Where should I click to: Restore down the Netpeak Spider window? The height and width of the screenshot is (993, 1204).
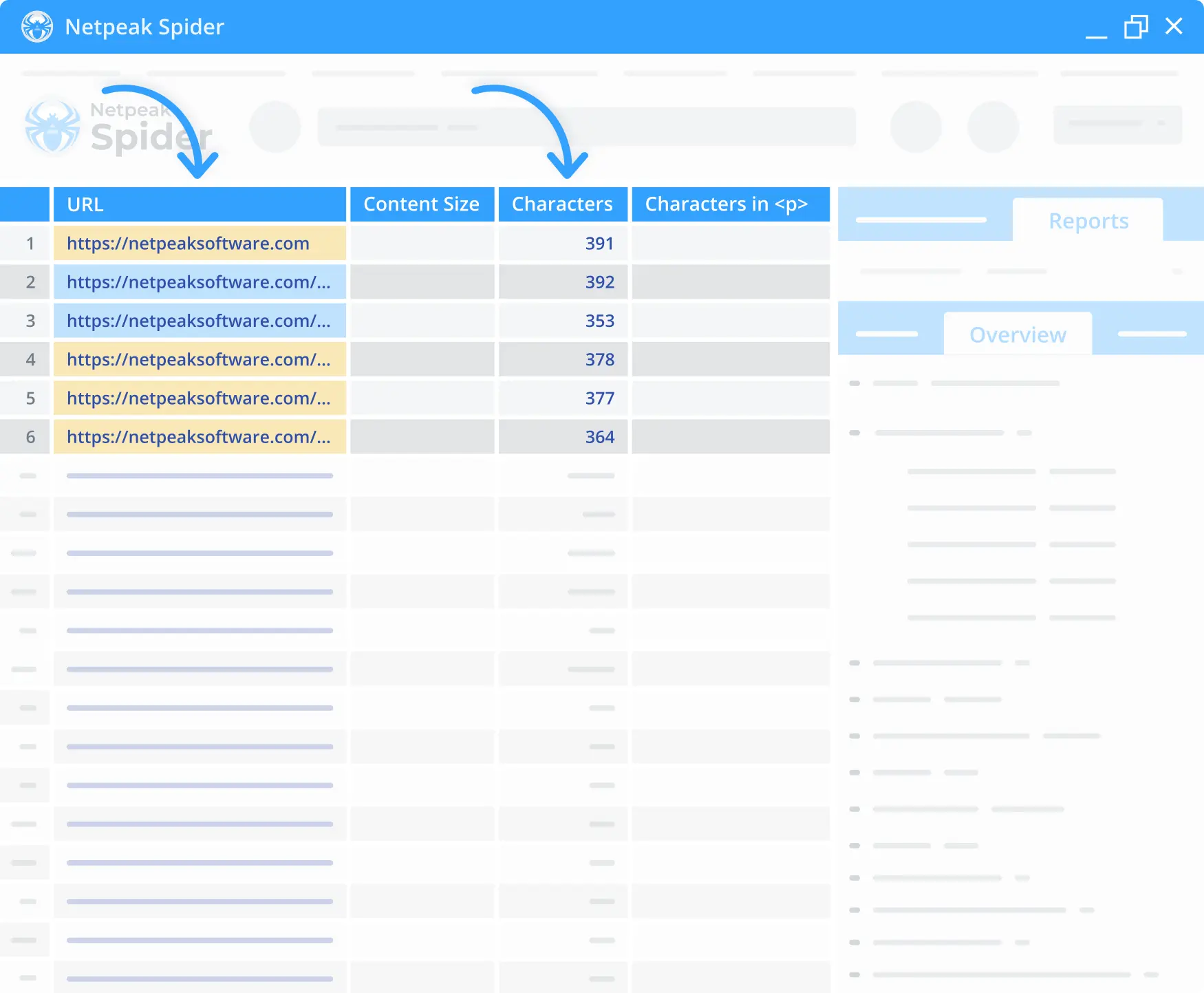click(x=1136, y=27)
